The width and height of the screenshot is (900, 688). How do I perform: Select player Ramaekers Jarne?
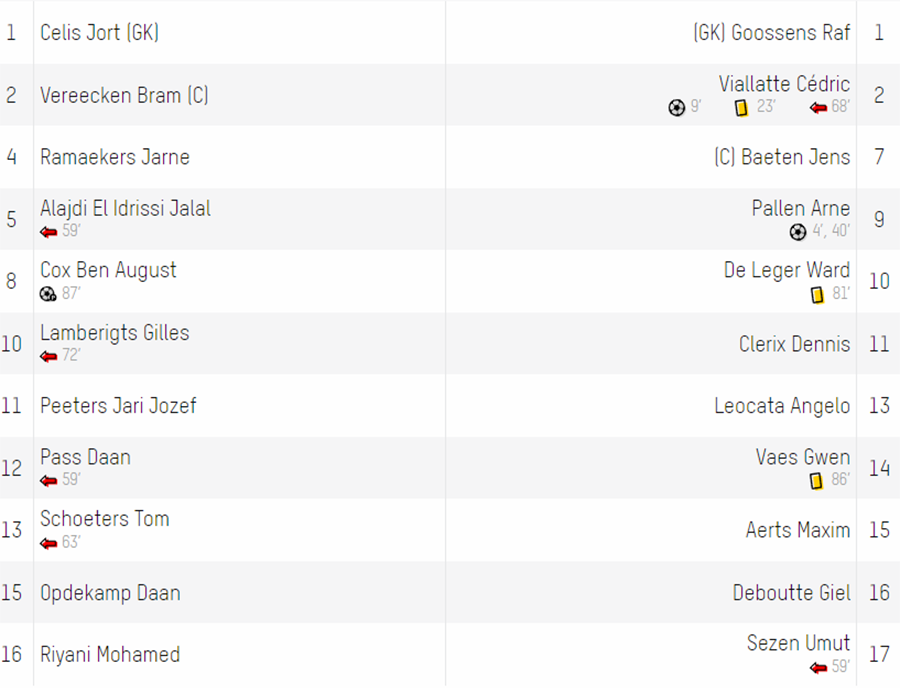tap(115, 157)
